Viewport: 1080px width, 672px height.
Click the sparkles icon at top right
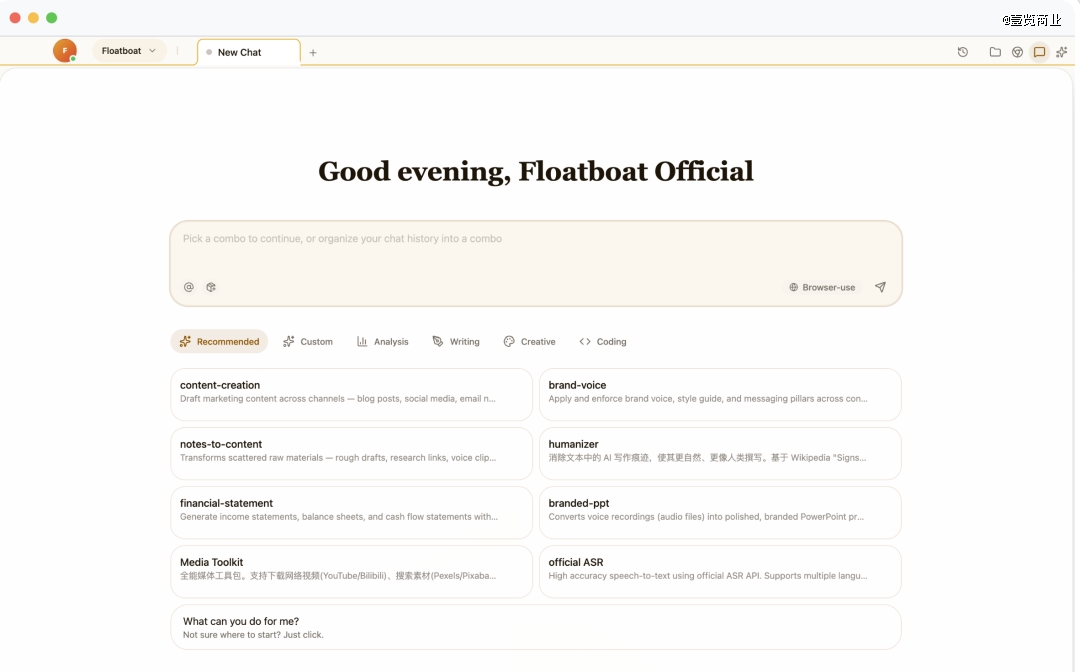click(1062, 52)
